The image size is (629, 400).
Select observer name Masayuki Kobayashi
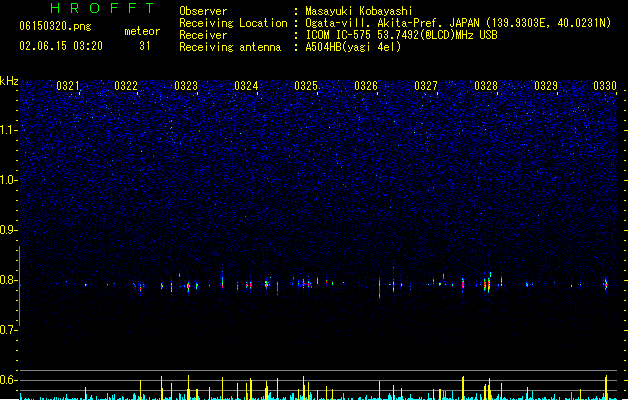click(359, 11)
